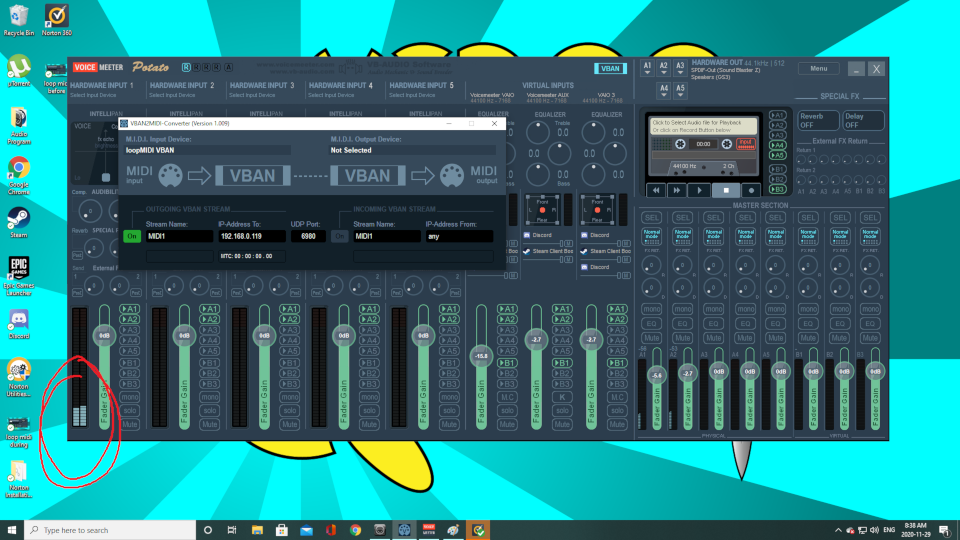Open the Google Chrome desktop shortcut
This screenshot has width=960, height=540.
click(18, 176)
